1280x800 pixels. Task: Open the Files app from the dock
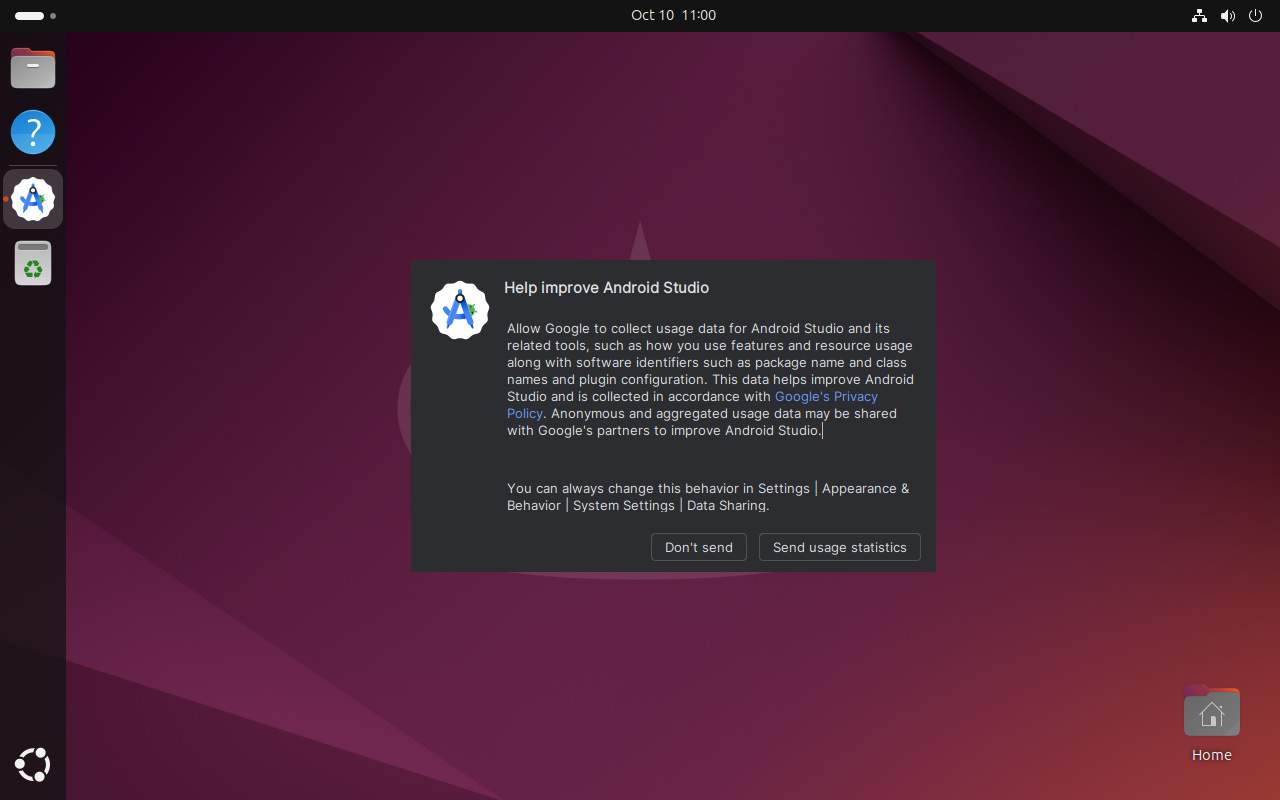[x=33, y=68]
